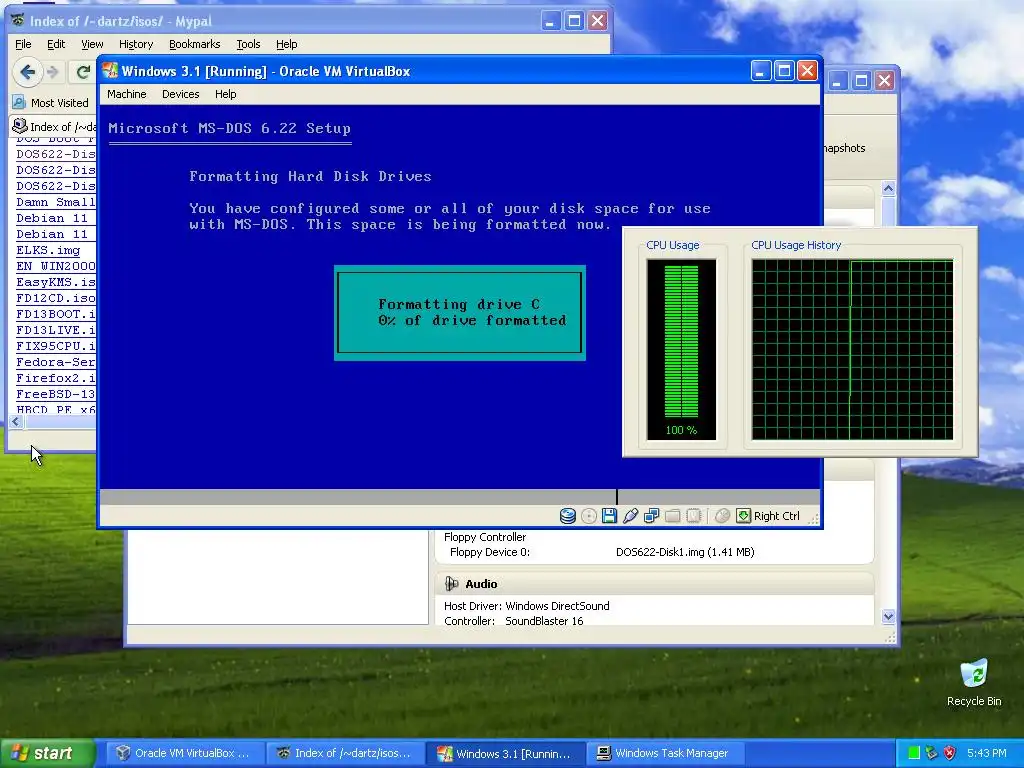Click the Safely Remove Hardware tray icon
Viewport: 1024px width, 768px height.
pos(931,753)
